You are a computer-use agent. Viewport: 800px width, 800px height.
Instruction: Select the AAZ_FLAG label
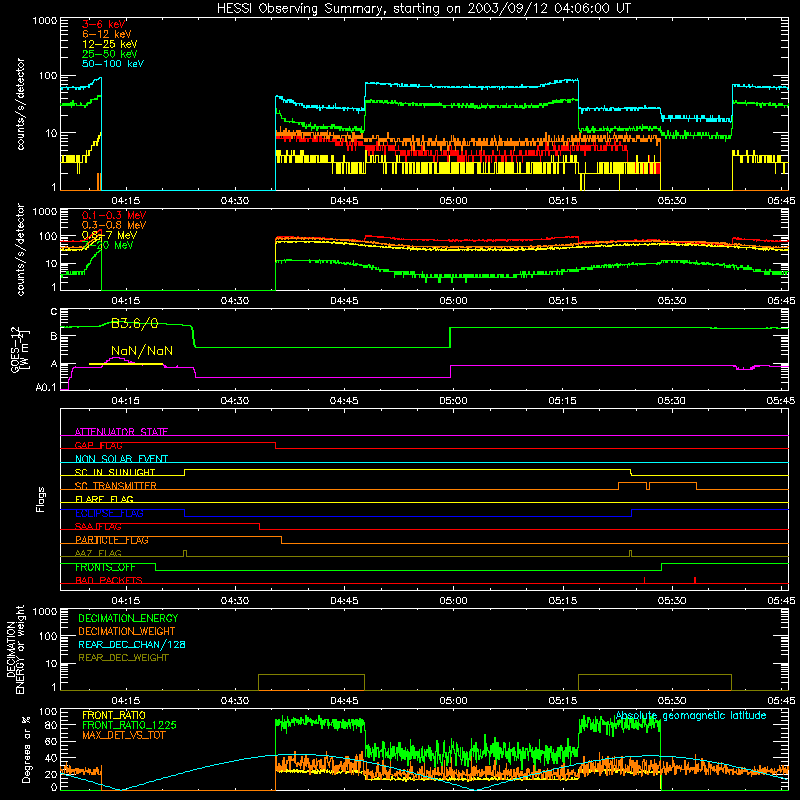coord(98,553)
